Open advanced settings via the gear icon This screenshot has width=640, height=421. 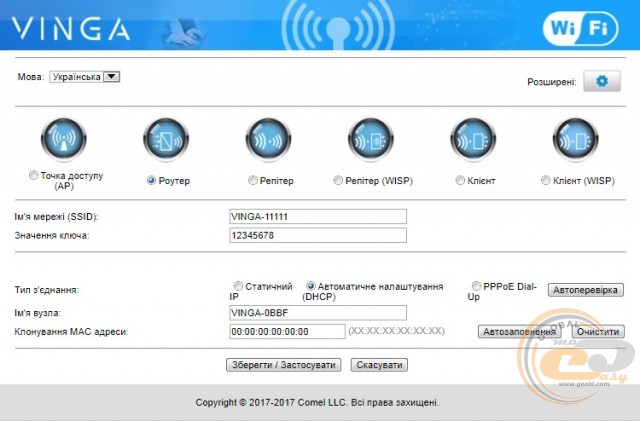(601, 81)
